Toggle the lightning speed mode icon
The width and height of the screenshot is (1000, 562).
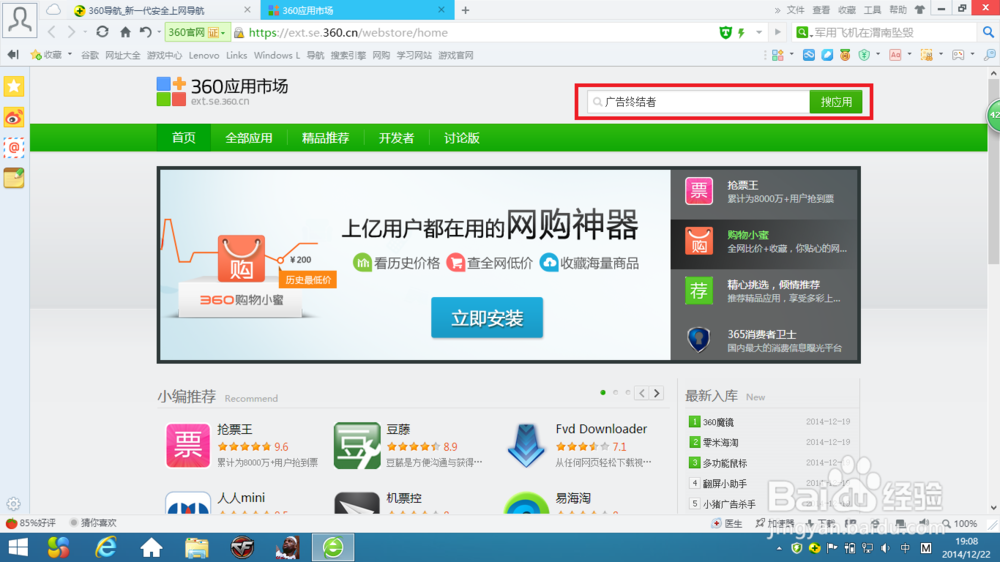pos(741,33)
